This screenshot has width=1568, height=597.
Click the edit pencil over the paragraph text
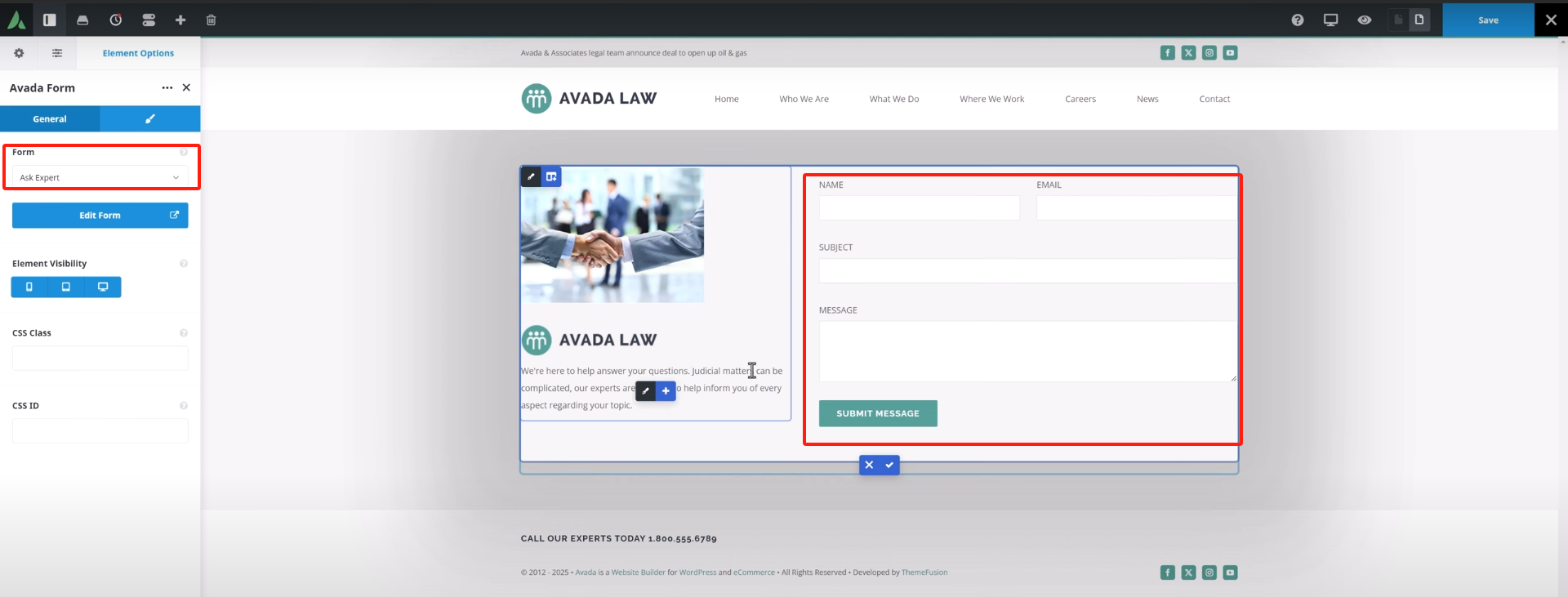645,391
